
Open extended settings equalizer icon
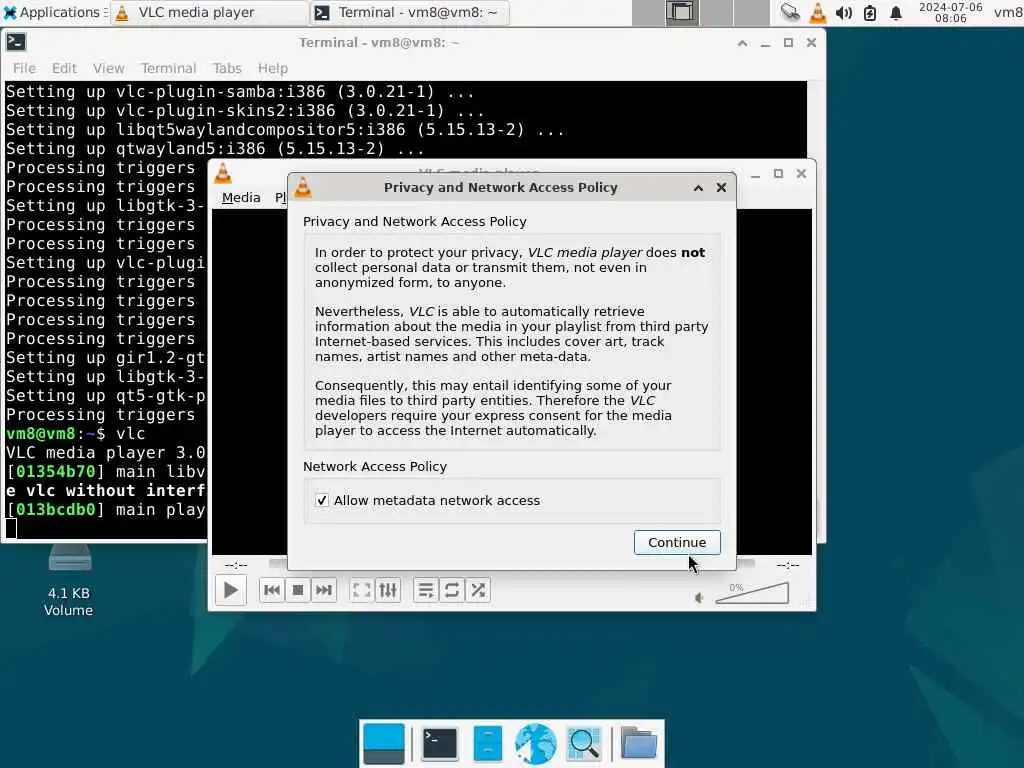(x=388, y=590)
